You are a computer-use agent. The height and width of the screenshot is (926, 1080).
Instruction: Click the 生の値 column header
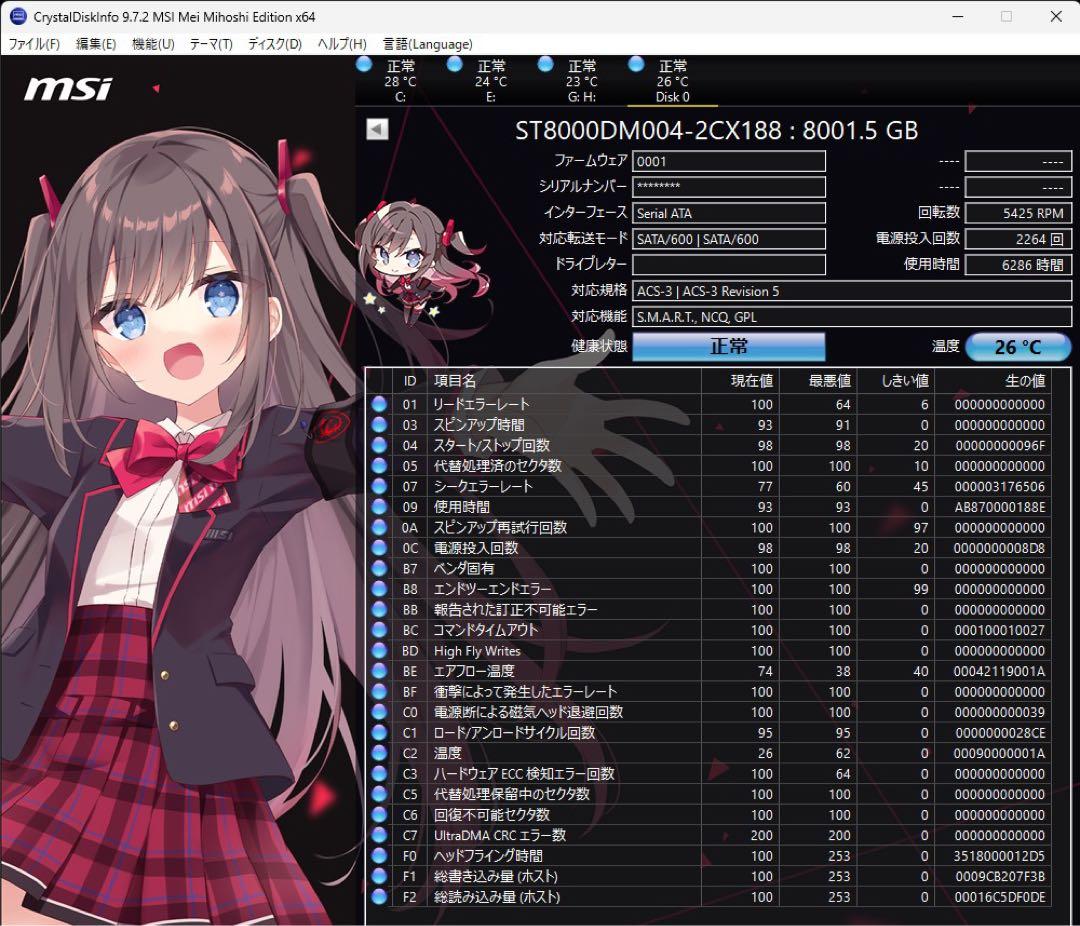pyautogui.click(x=1023, y=380)
